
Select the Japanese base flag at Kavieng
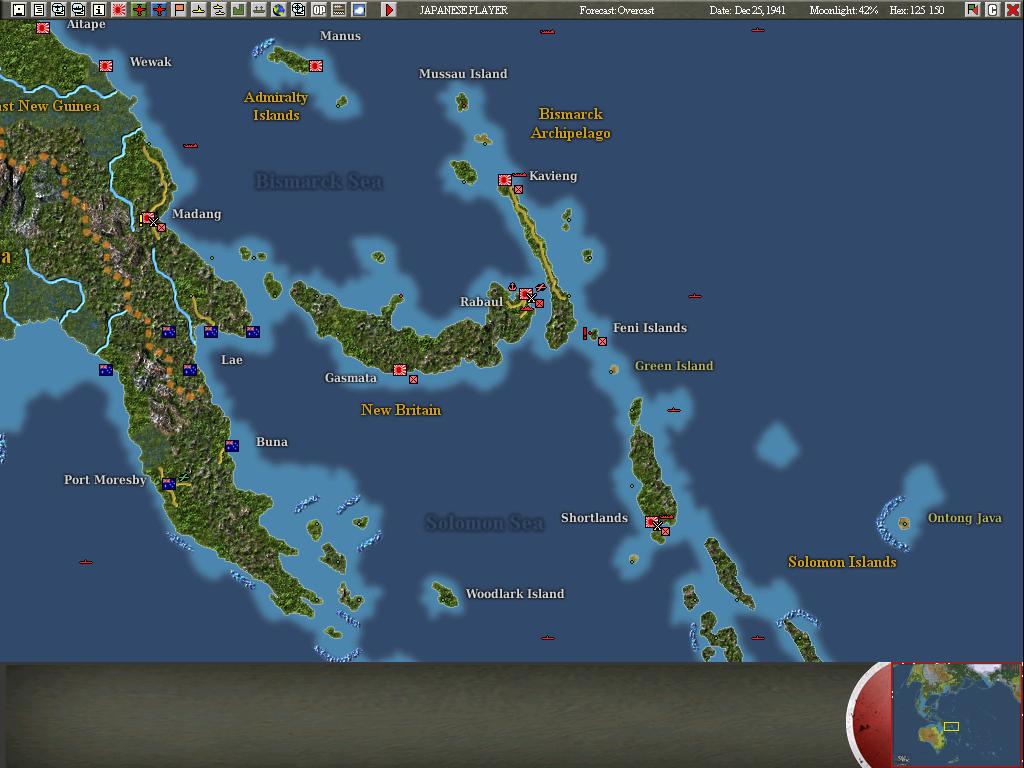[x=505, y=180]
